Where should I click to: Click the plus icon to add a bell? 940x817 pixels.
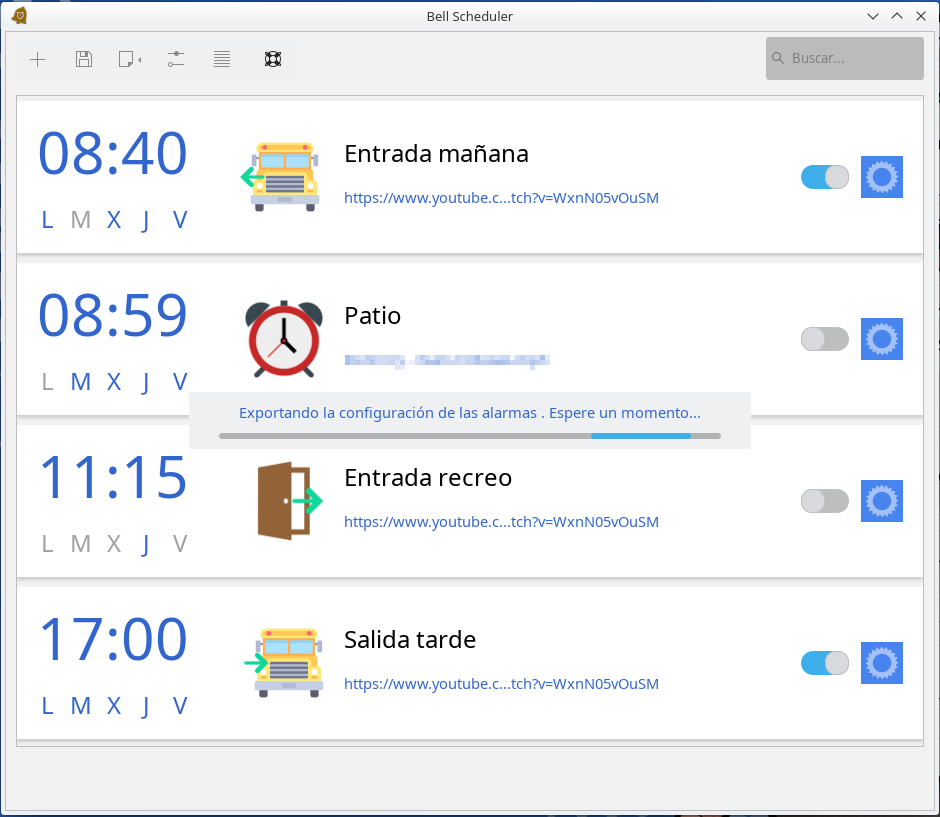[38, 59]
